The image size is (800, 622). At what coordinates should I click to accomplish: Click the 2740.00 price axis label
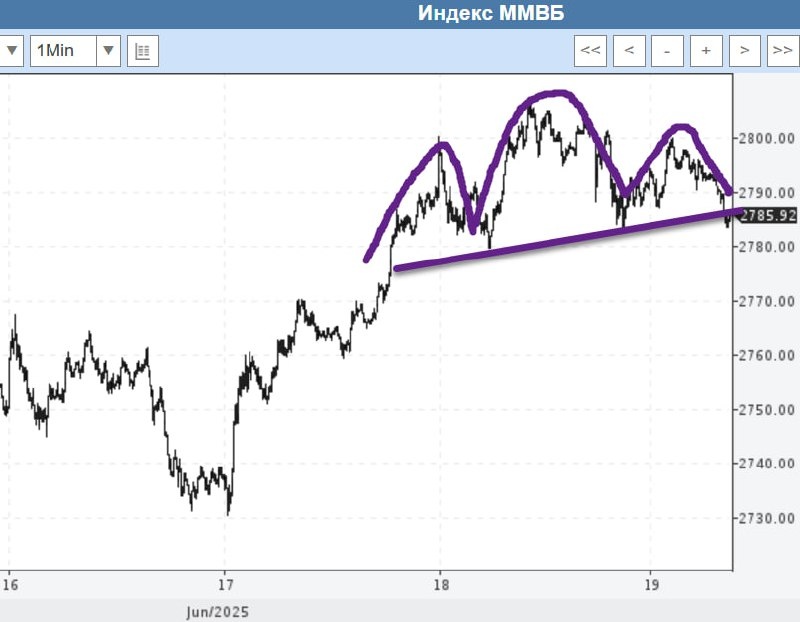[767, 464]
